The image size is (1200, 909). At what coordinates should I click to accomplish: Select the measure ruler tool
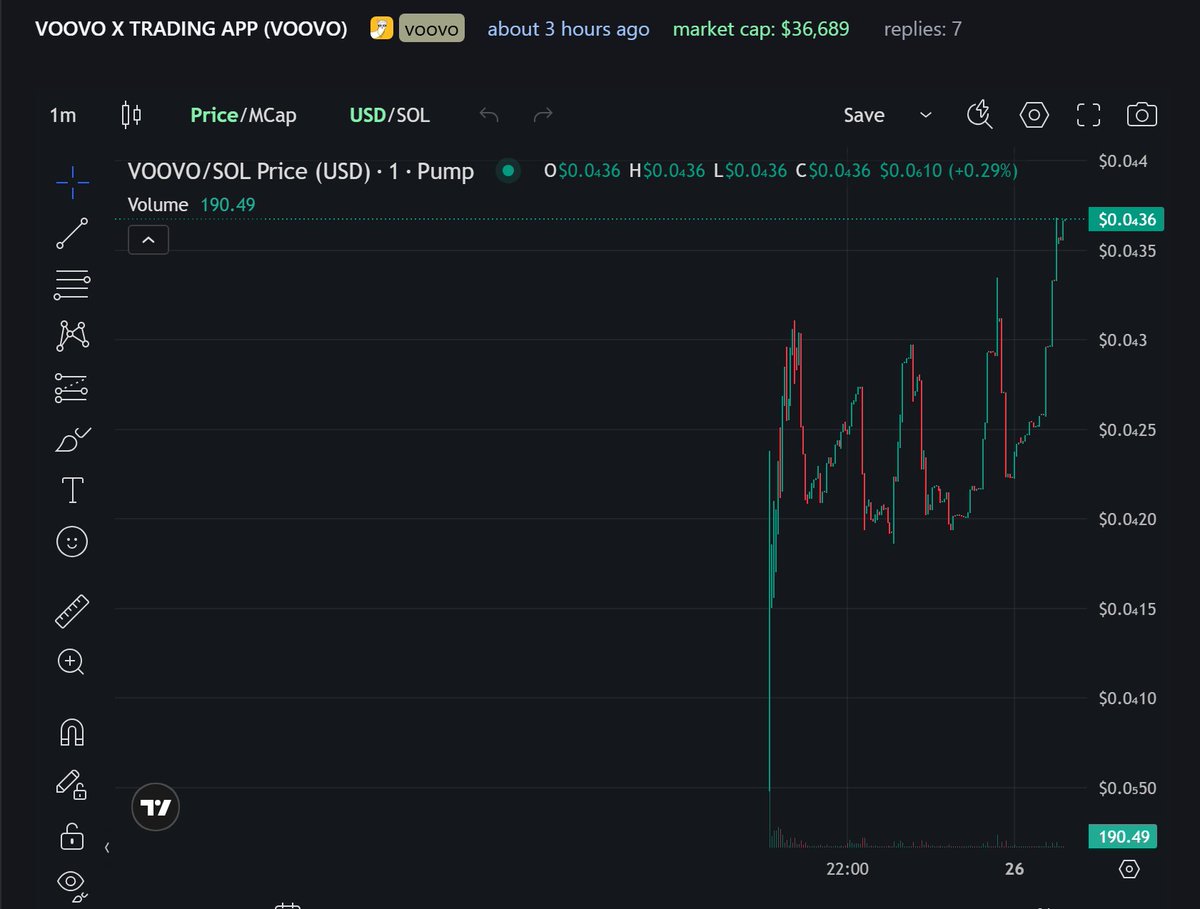tap(71, 610)
